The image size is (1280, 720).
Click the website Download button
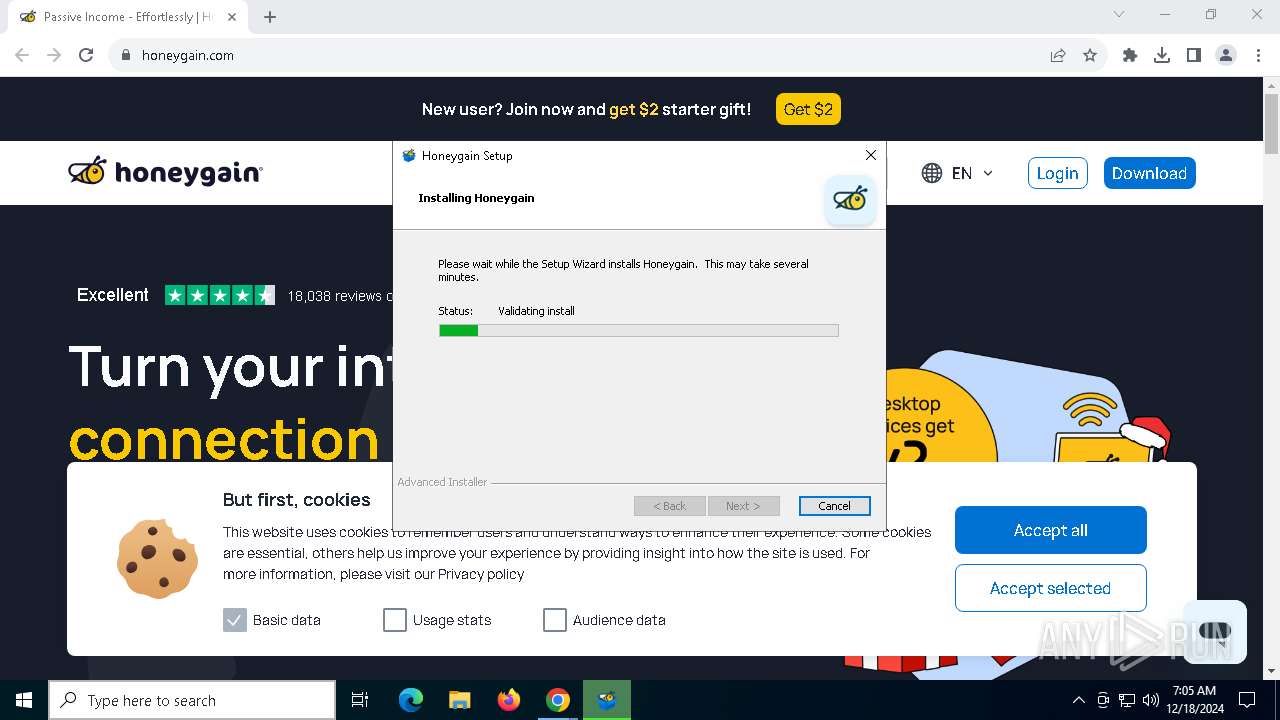1149,173
